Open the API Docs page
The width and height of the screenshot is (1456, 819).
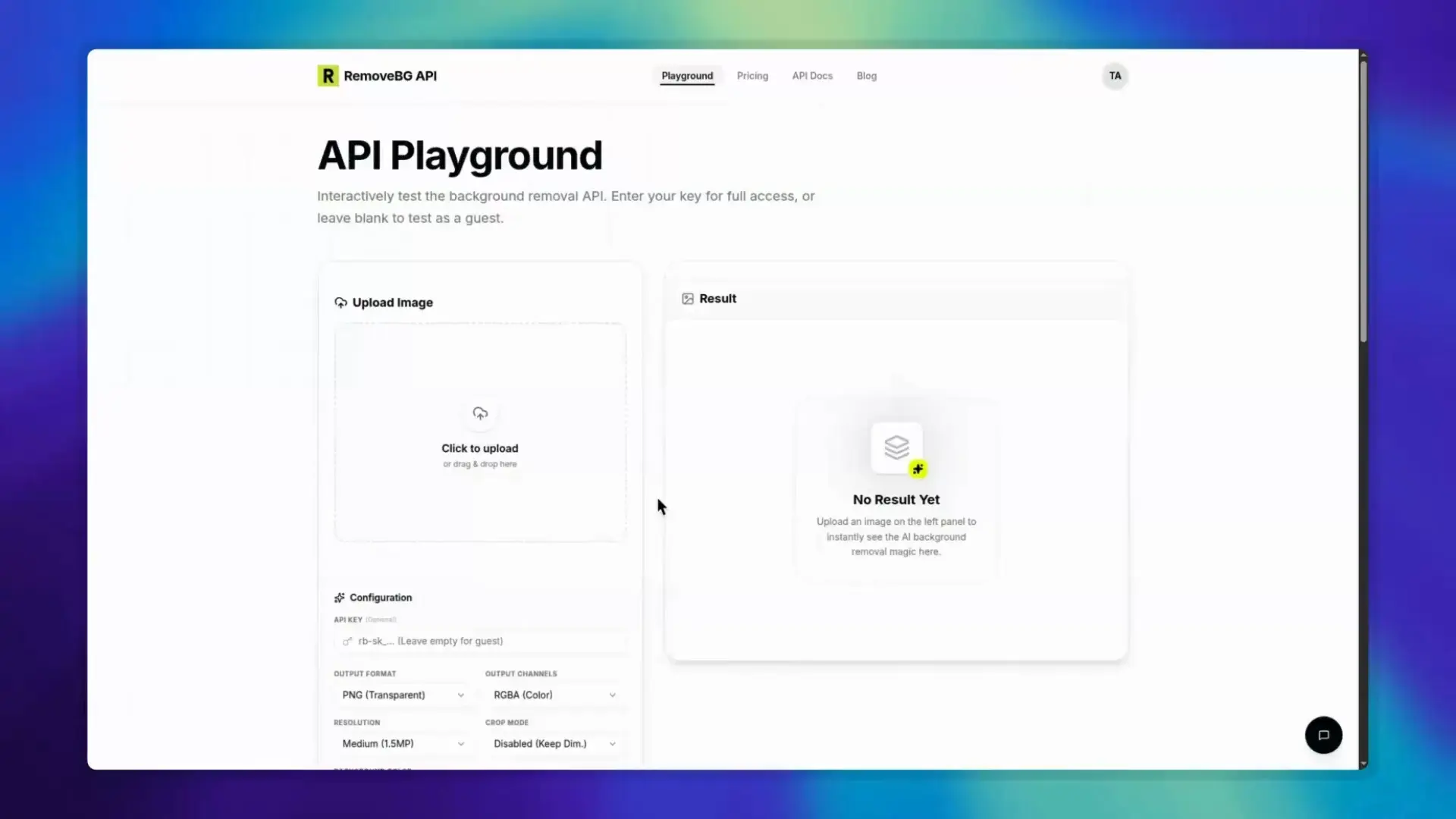coord(811,76)
